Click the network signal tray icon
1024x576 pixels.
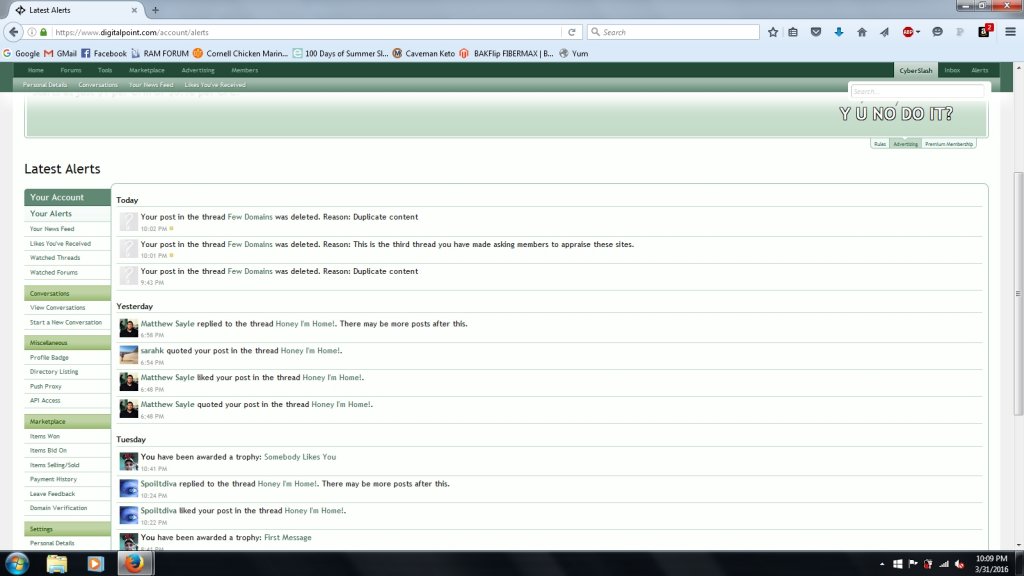coord(944,564)
